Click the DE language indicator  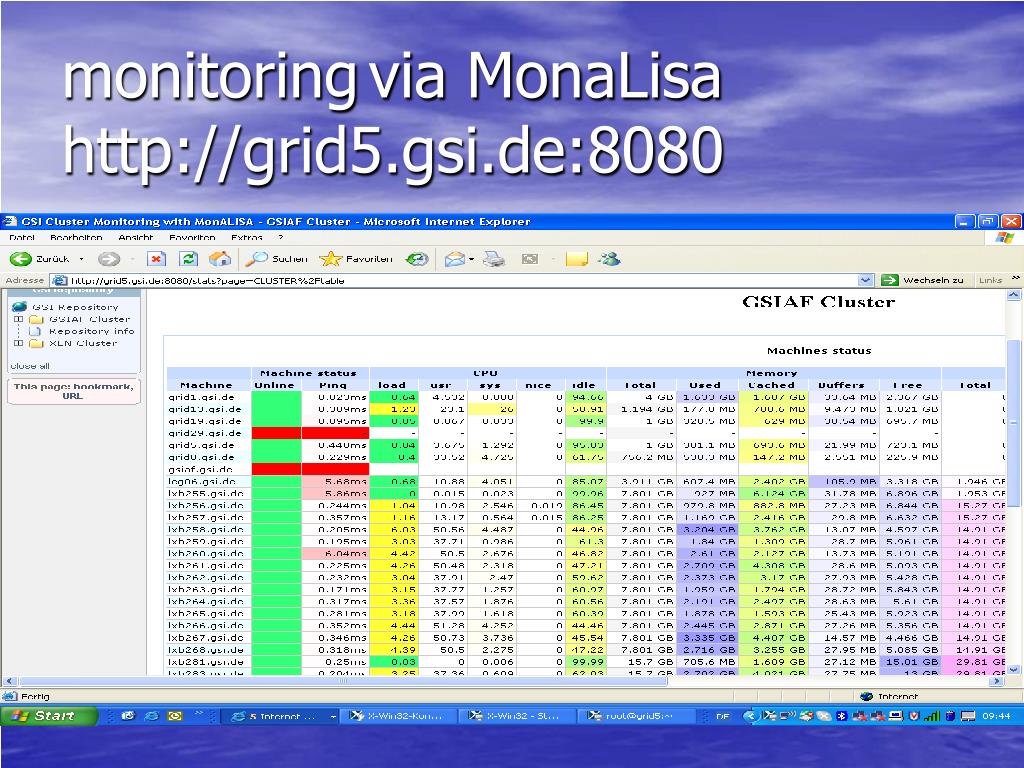click(x=722, y=716)
